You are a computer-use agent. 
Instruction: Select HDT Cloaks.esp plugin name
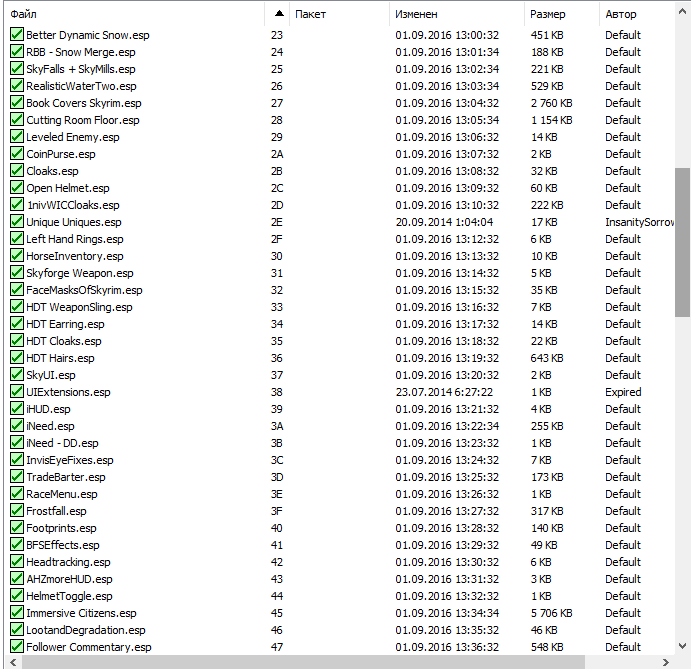pyautogui.click(x=64, y=341)
